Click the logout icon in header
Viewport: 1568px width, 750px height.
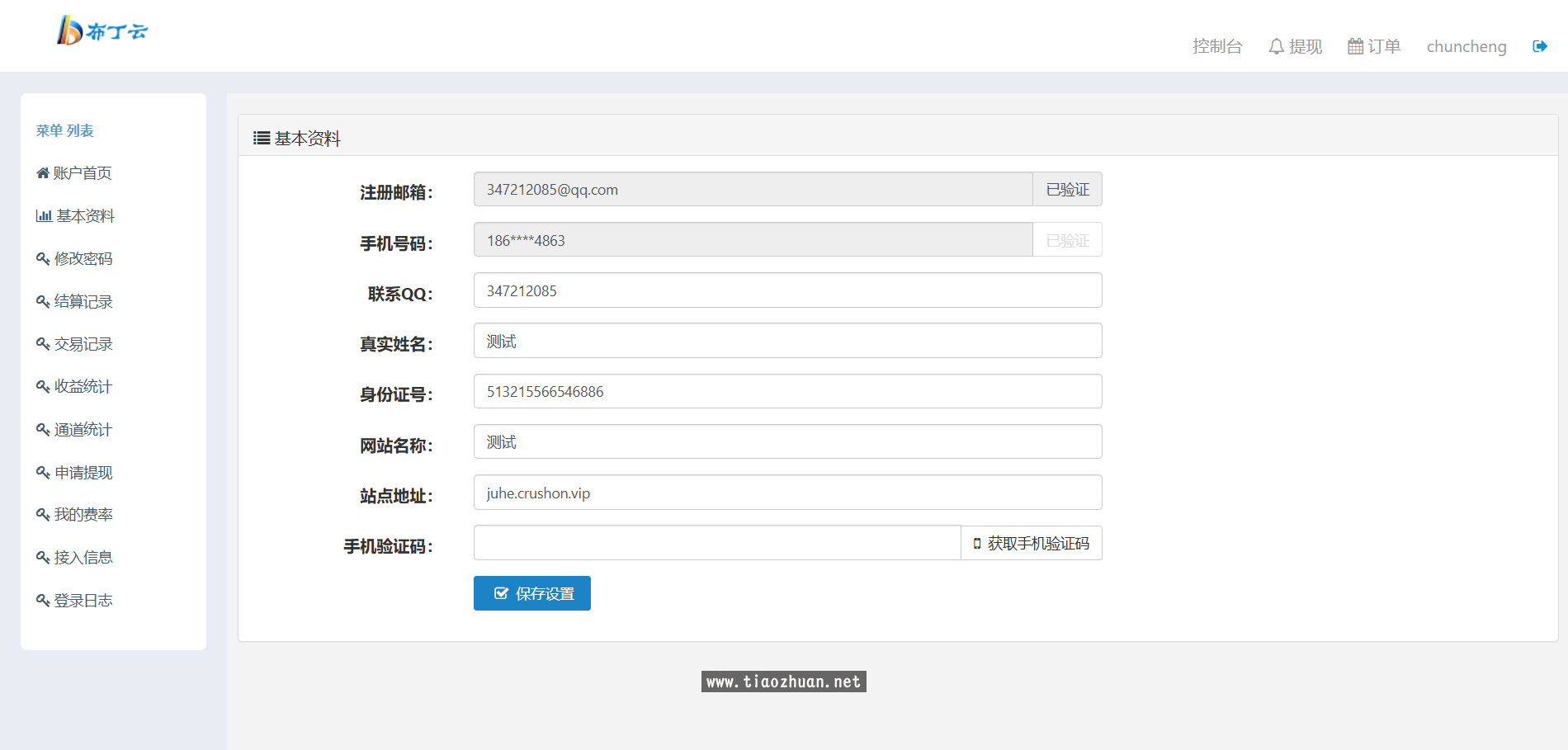pos(1539,46)
